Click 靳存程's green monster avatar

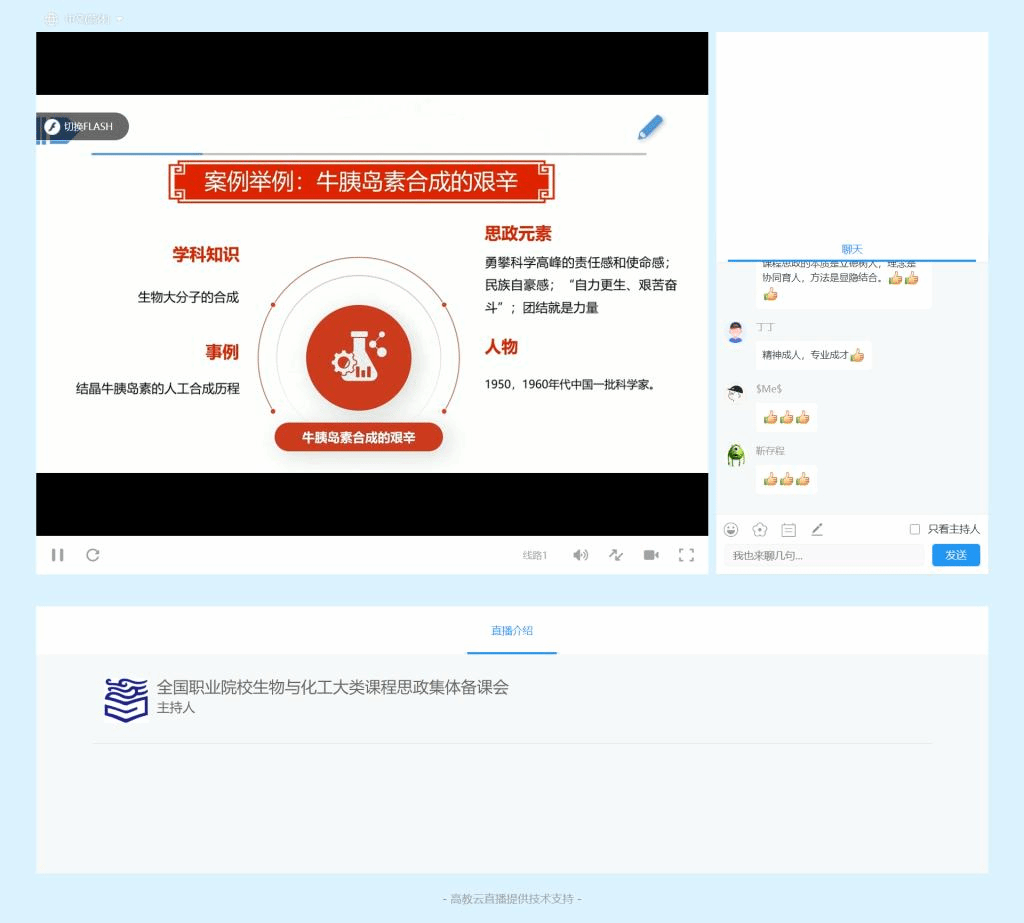point(736,455)
